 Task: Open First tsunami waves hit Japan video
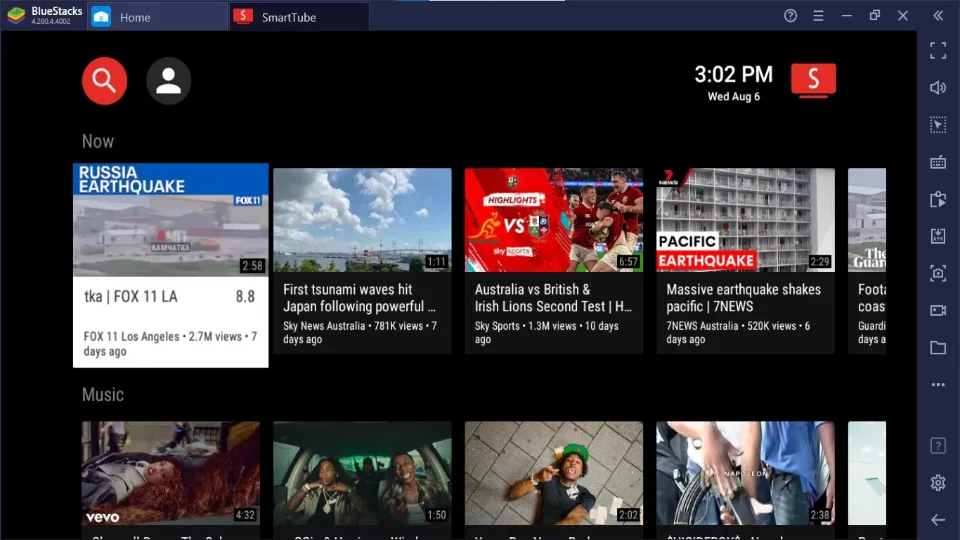click(362, 261)
